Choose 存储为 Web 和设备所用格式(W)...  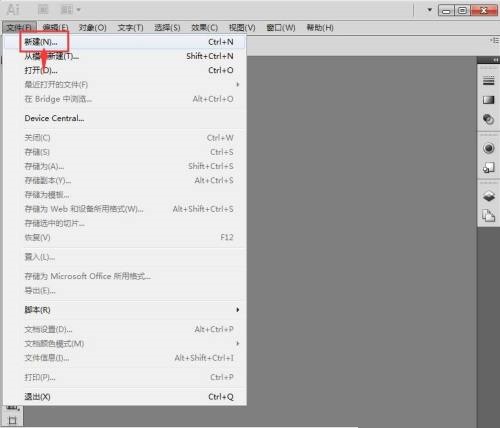pos(125,209)
